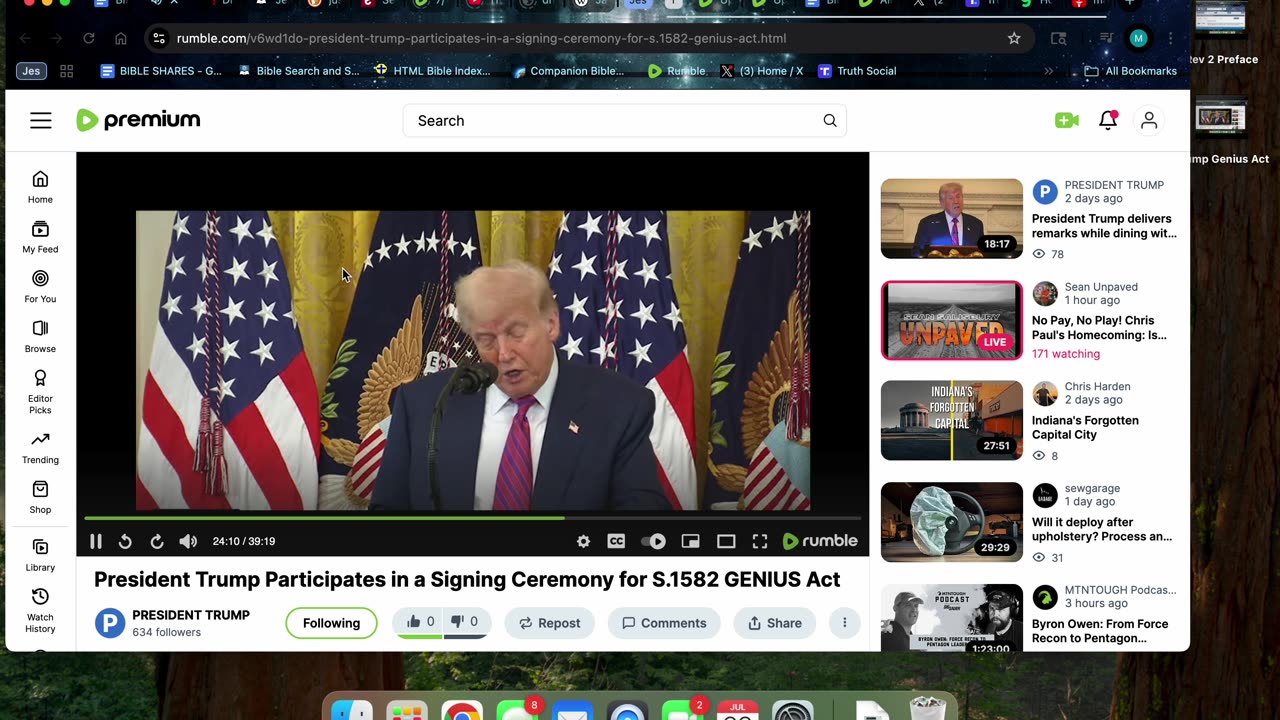Viewport: 1280px width, 720px height.
Task: Open the PRESIDENT TRUMP channel name
Action: click(x=191, y=615)
